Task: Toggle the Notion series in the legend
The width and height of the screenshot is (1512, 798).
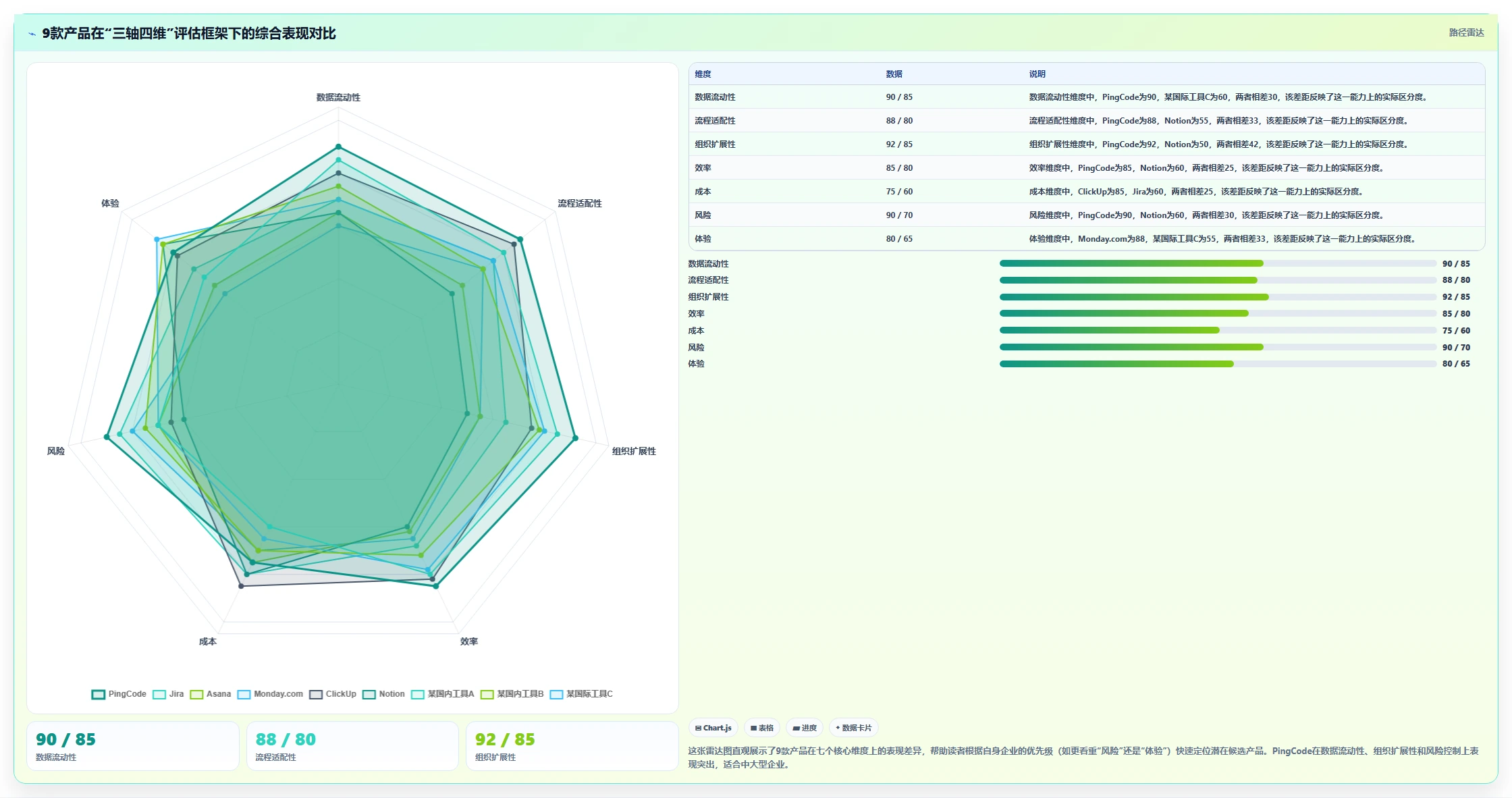Action: click(383, 694)
